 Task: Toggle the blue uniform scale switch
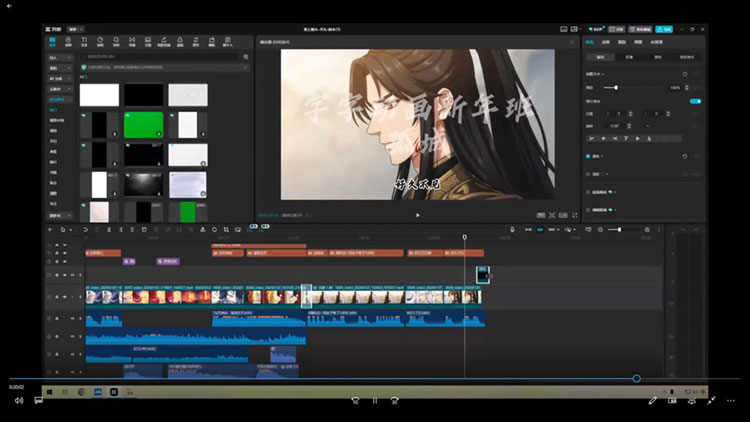tap(694, 101)
